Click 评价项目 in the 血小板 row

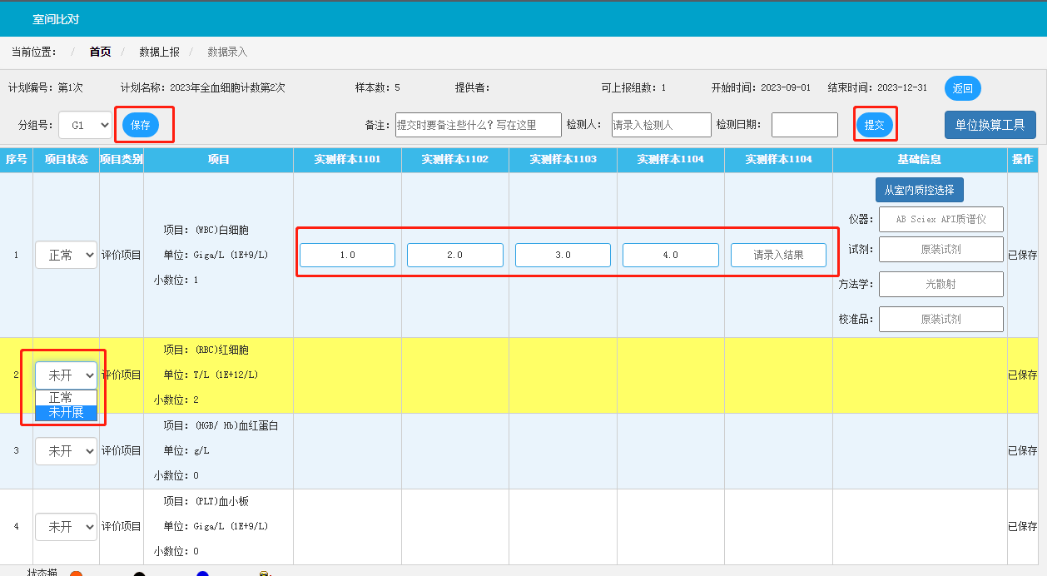121,527
